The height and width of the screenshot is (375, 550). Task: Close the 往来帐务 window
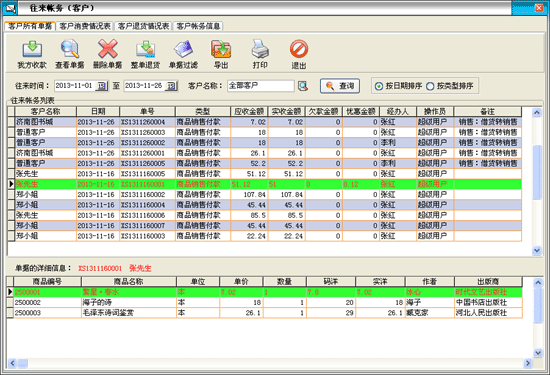tap(539, 8)
